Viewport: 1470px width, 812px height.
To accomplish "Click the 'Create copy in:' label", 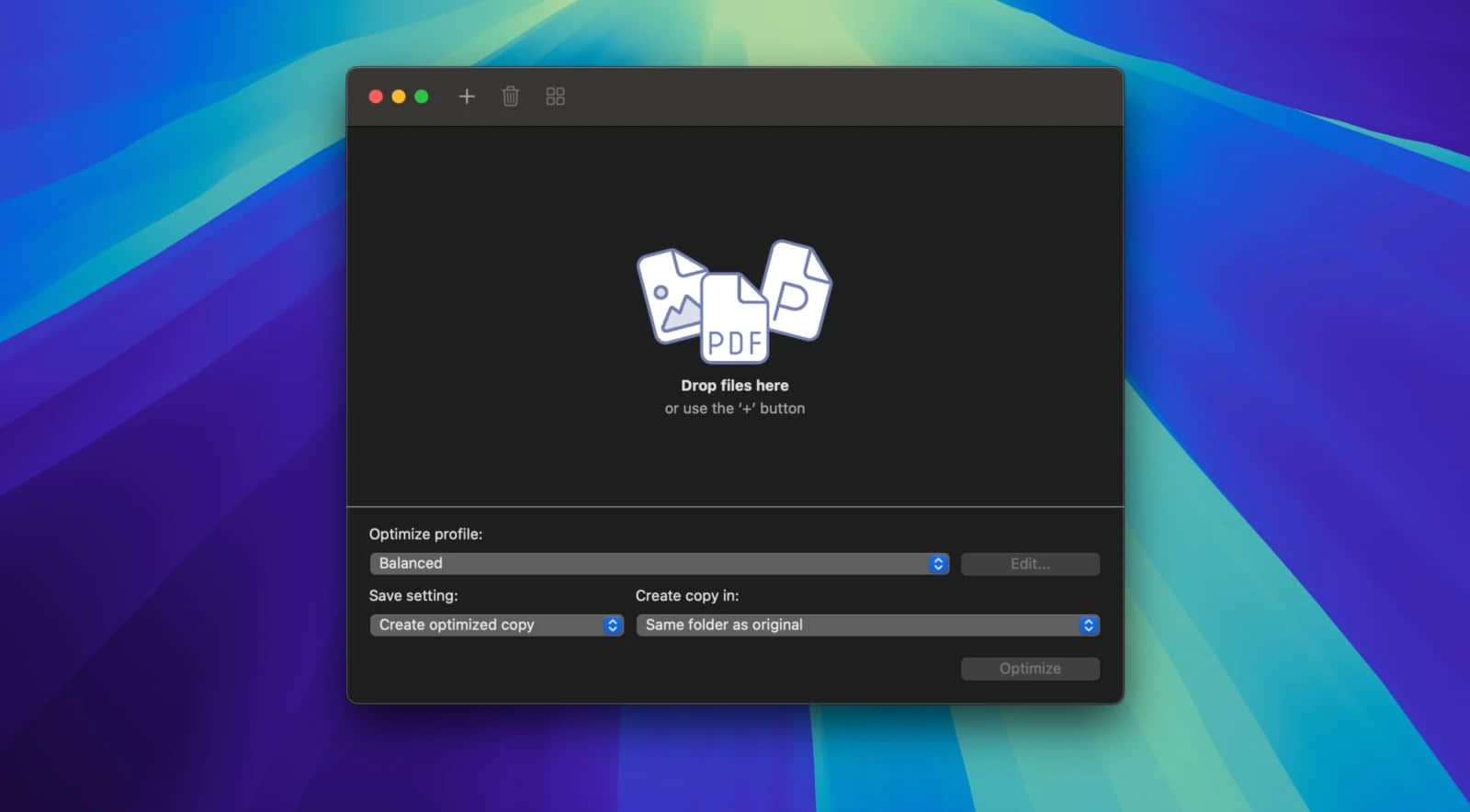I will pyautogui.click(x=687, y=596).
